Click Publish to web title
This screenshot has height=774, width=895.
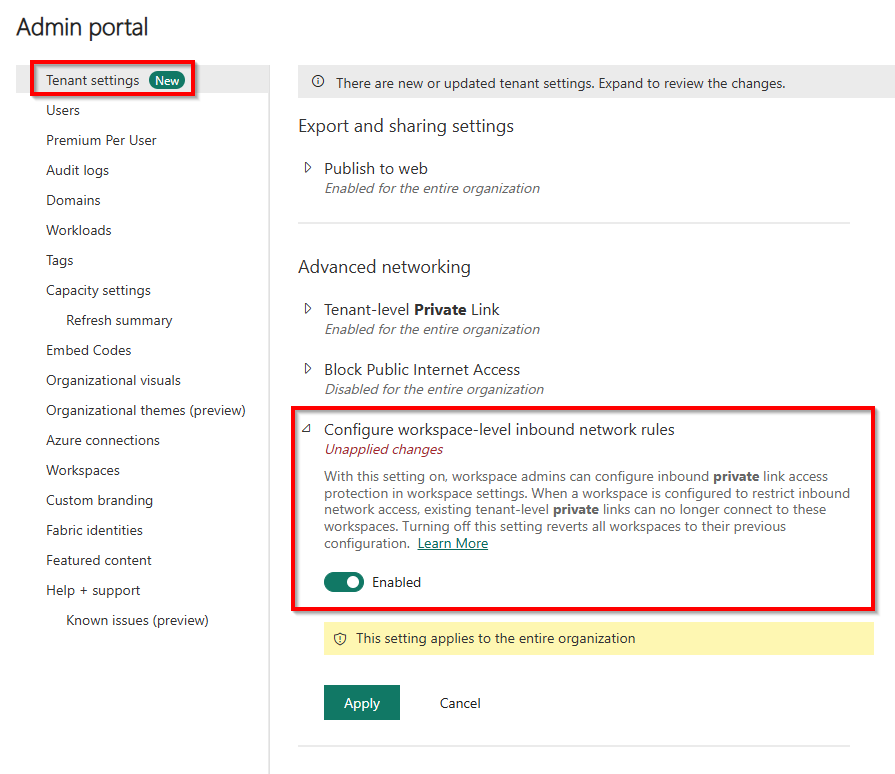[376, 168]
